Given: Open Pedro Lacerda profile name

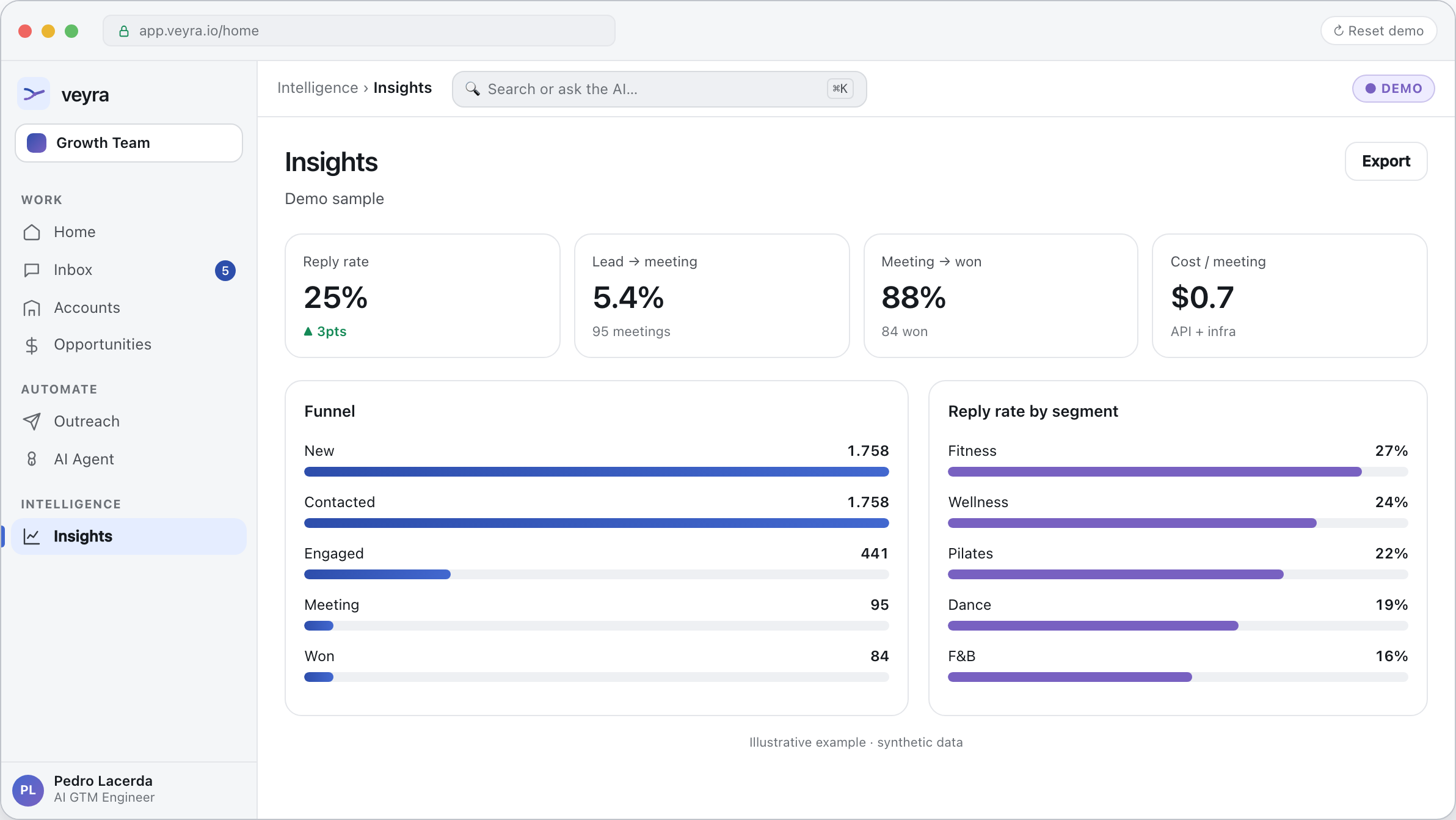Looking at the screenshot, I should tap(103, 781).
